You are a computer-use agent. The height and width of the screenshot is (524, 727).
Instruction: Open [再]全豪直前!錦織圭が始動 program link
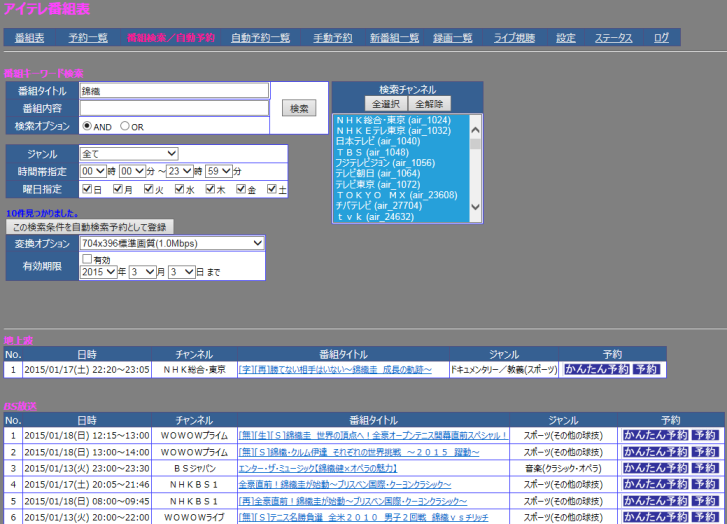tap(353, 501)
